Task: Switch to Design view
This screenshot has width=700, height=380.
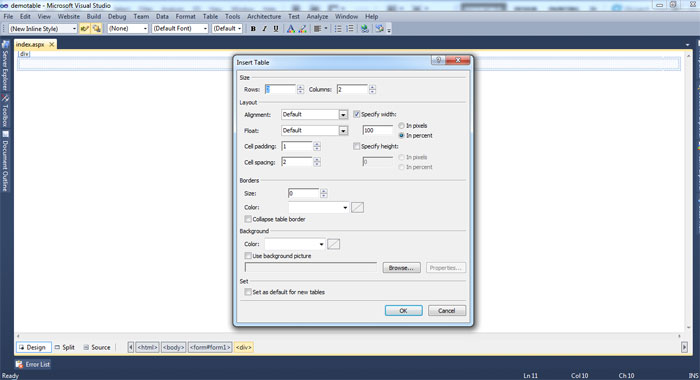Action: click(34, 347)
